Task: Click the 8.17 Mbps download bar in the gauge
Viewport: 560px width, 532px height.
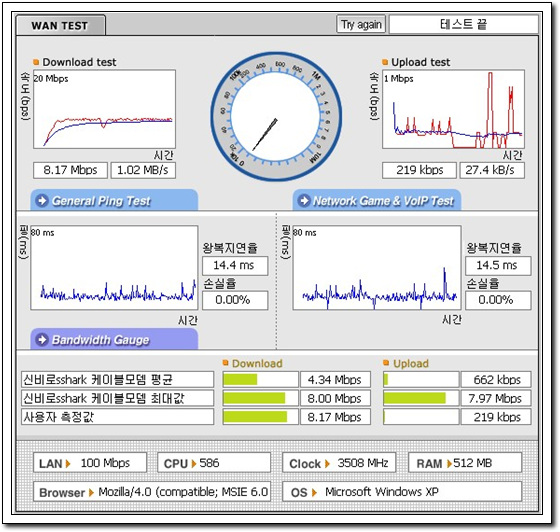Action: [x=260, y=417]
